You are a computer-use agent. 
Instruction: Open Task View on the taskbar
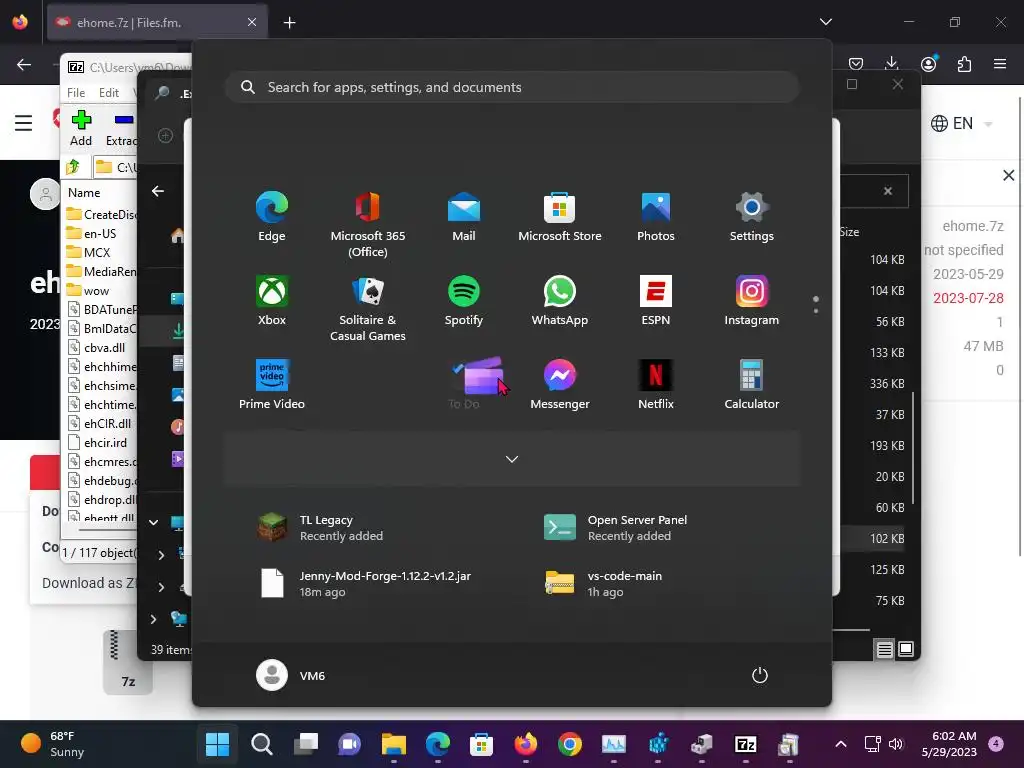(306, 744)
